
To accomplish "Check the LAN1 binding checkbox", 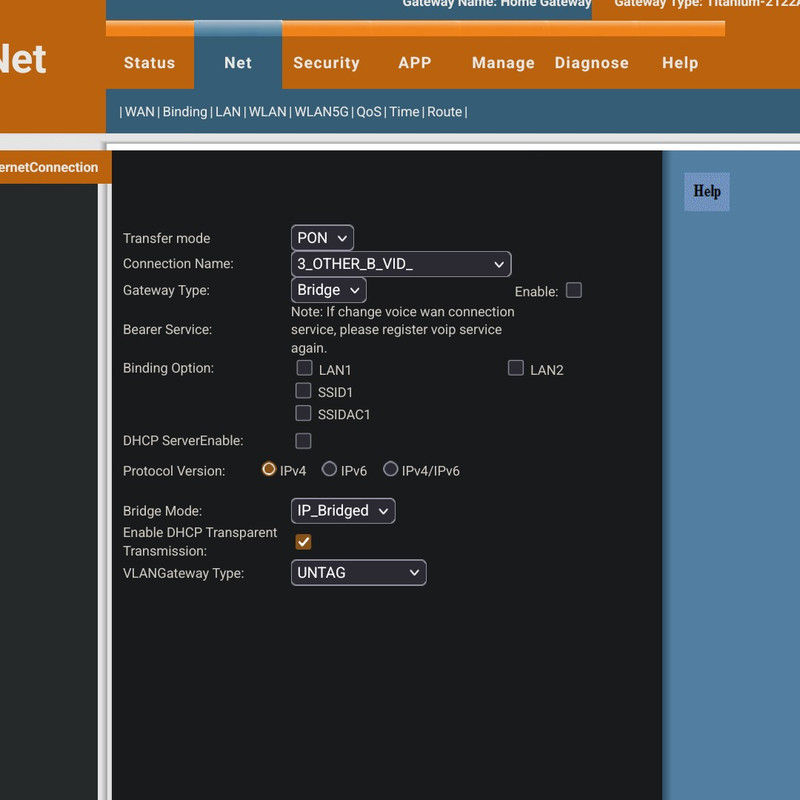I will pos(304,368).
